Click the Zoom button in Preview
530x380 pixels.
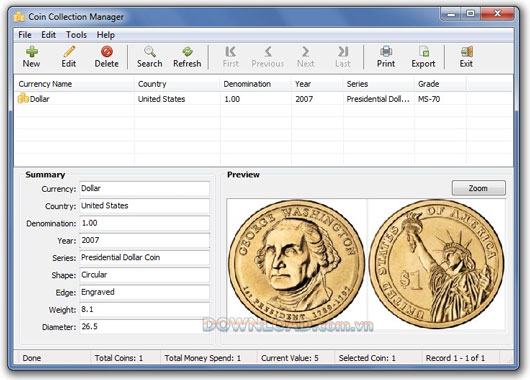(x=479, y=188)
